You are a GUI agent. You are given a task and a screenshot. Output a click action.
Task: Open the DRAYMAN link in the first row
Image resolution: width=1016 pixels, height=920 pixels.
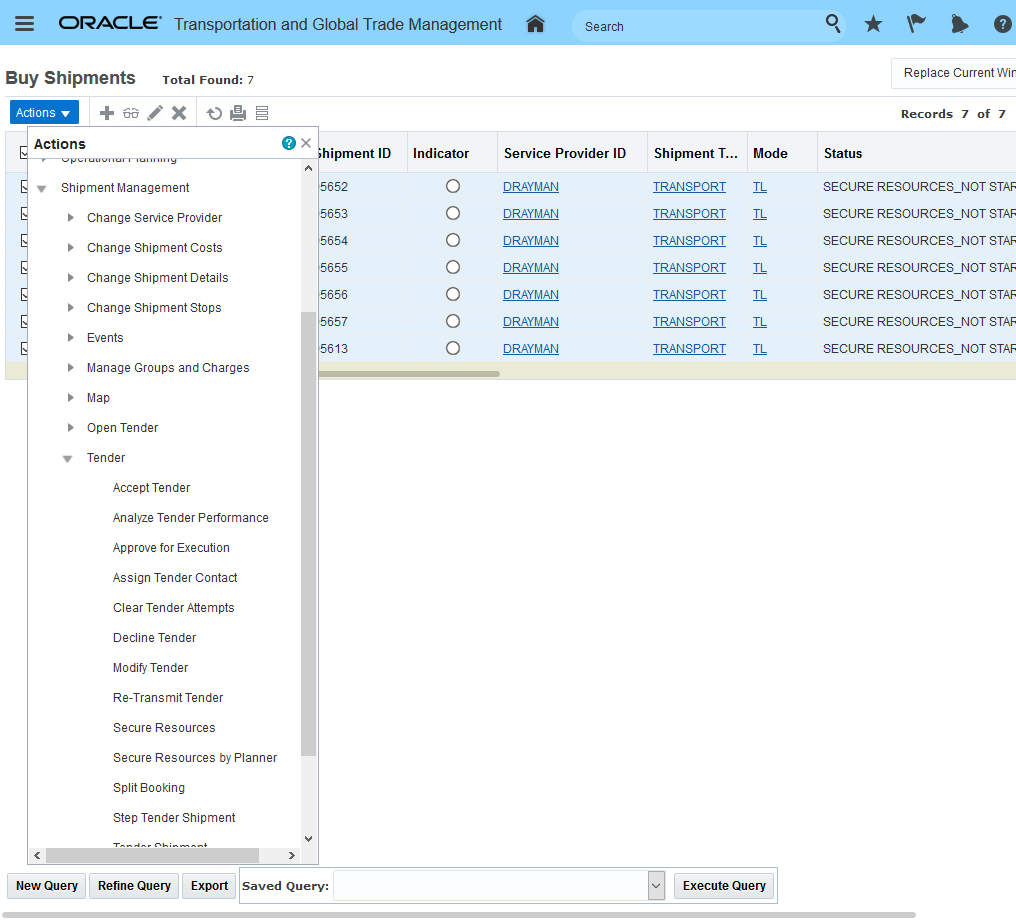pos(530,187)
